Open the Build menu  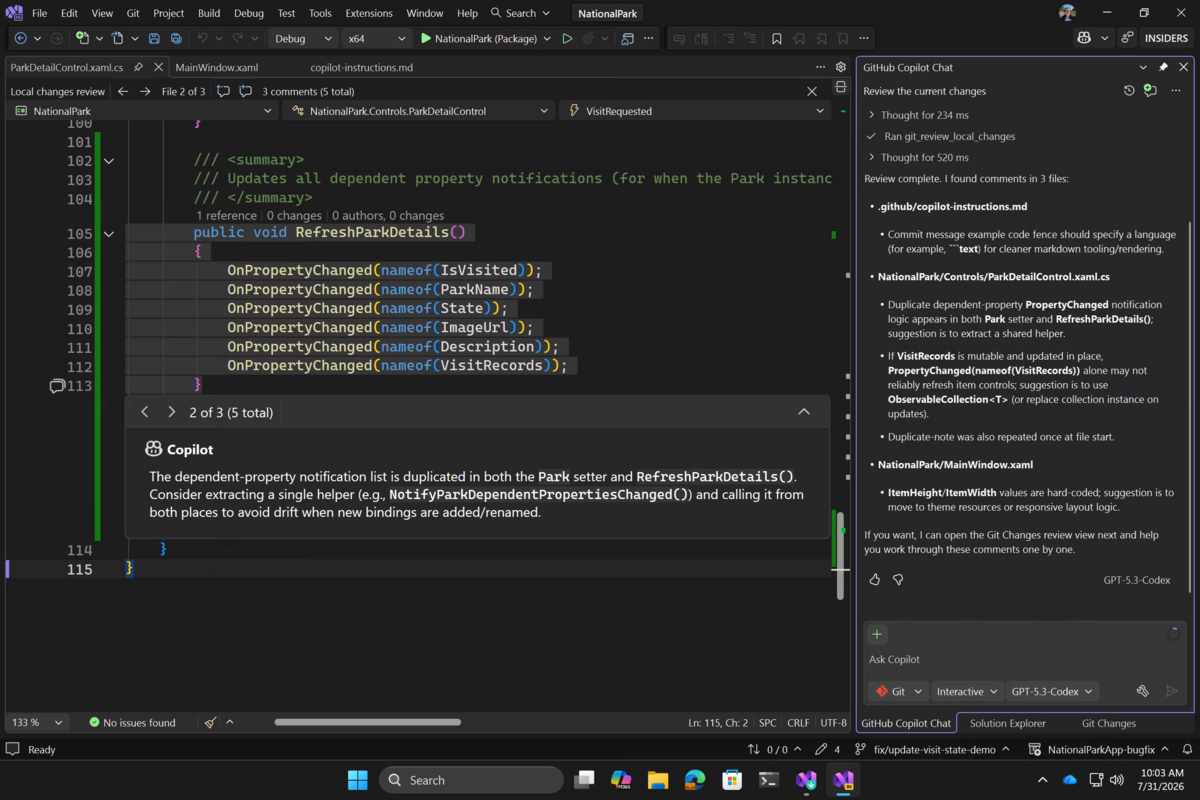pyautogui.click(x=209, y=13)
